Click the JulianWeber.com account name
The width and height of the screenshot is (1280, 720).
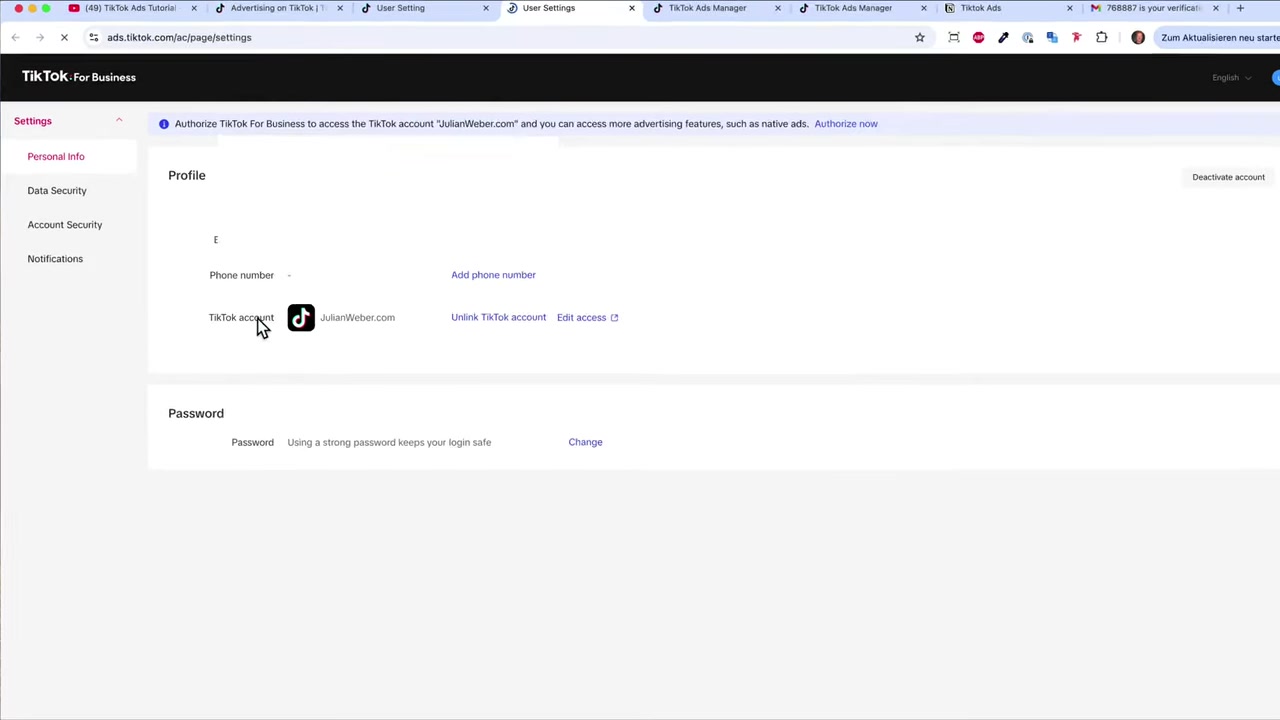(357, 318)
